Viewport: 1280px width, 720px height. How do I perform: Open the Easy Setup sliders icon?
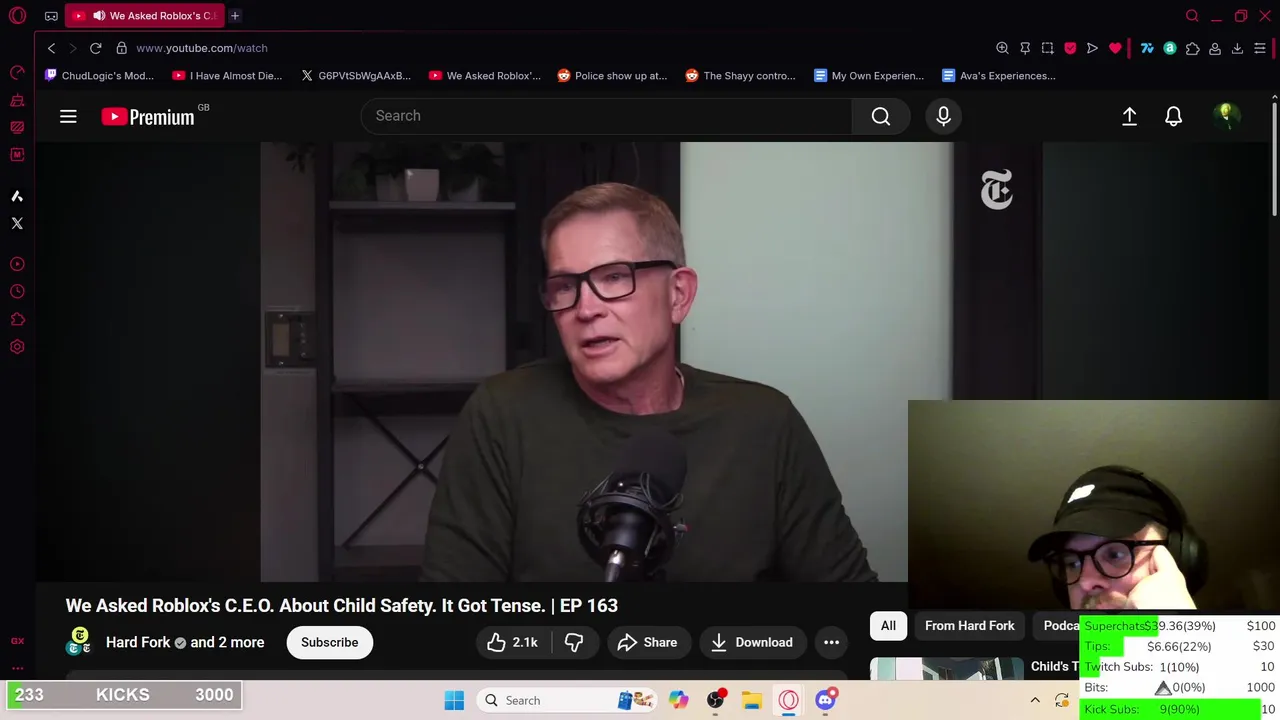(x=1260, y=48)
